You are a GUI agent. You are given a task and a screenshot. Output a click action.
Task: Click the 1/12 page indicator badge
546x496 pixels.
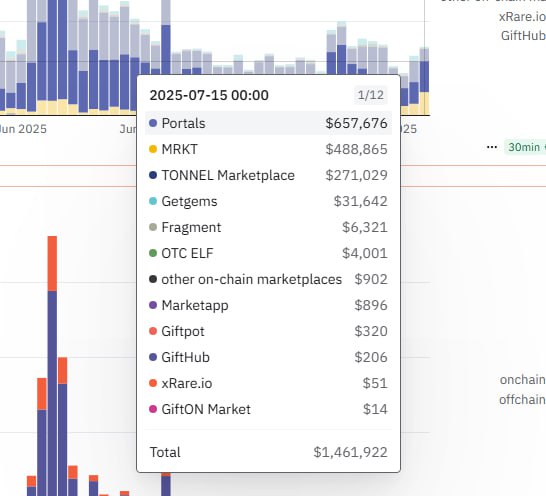pyautogui.click(x=371, y=95)
